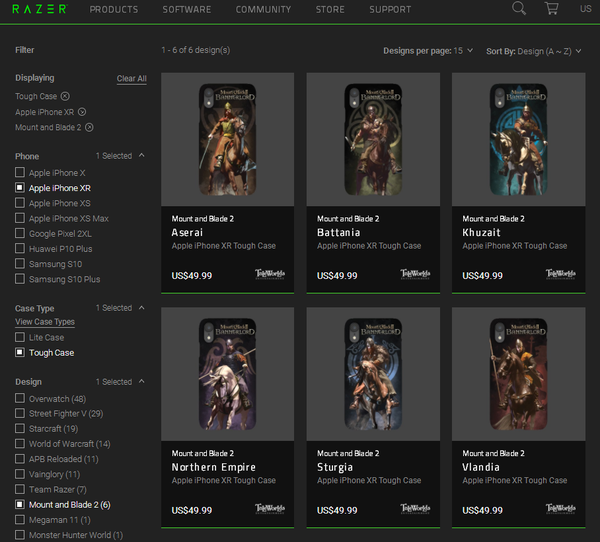Screen dimensions: 600x542
Task: Open the PRODUCTS menu
Action: [114, 9]
